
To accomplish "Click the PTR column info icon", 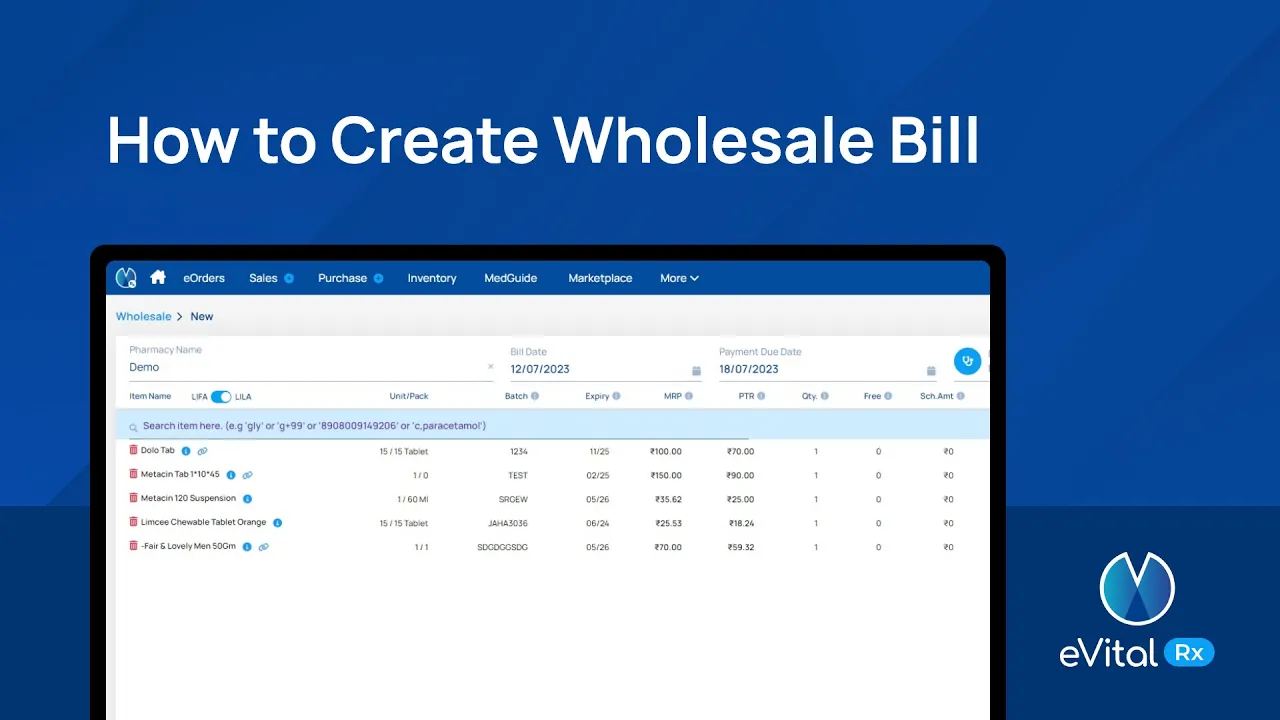I will coord(761,397).
